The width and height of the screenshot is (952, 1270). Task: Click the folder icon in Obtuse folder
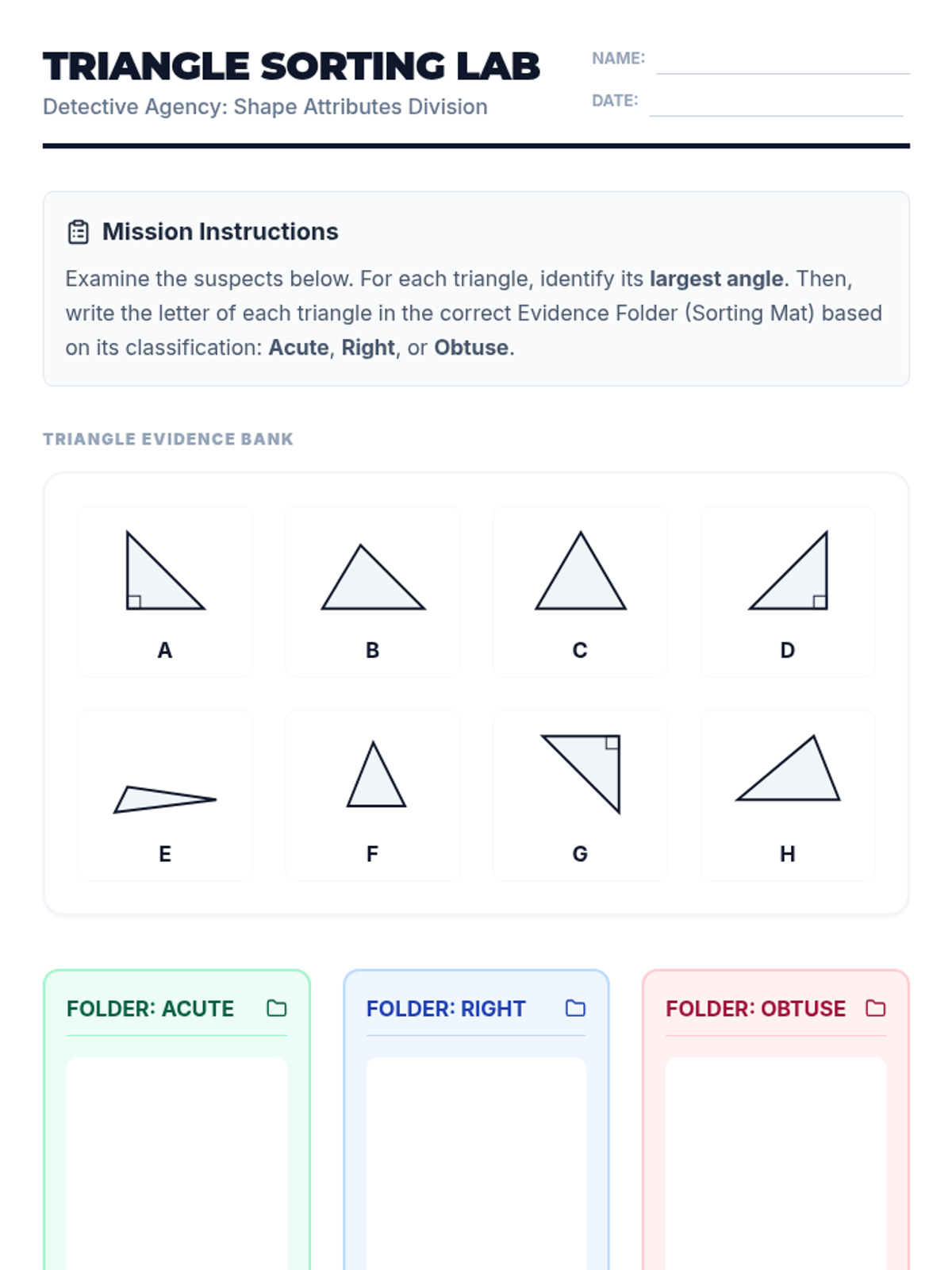click(875, 1008)
